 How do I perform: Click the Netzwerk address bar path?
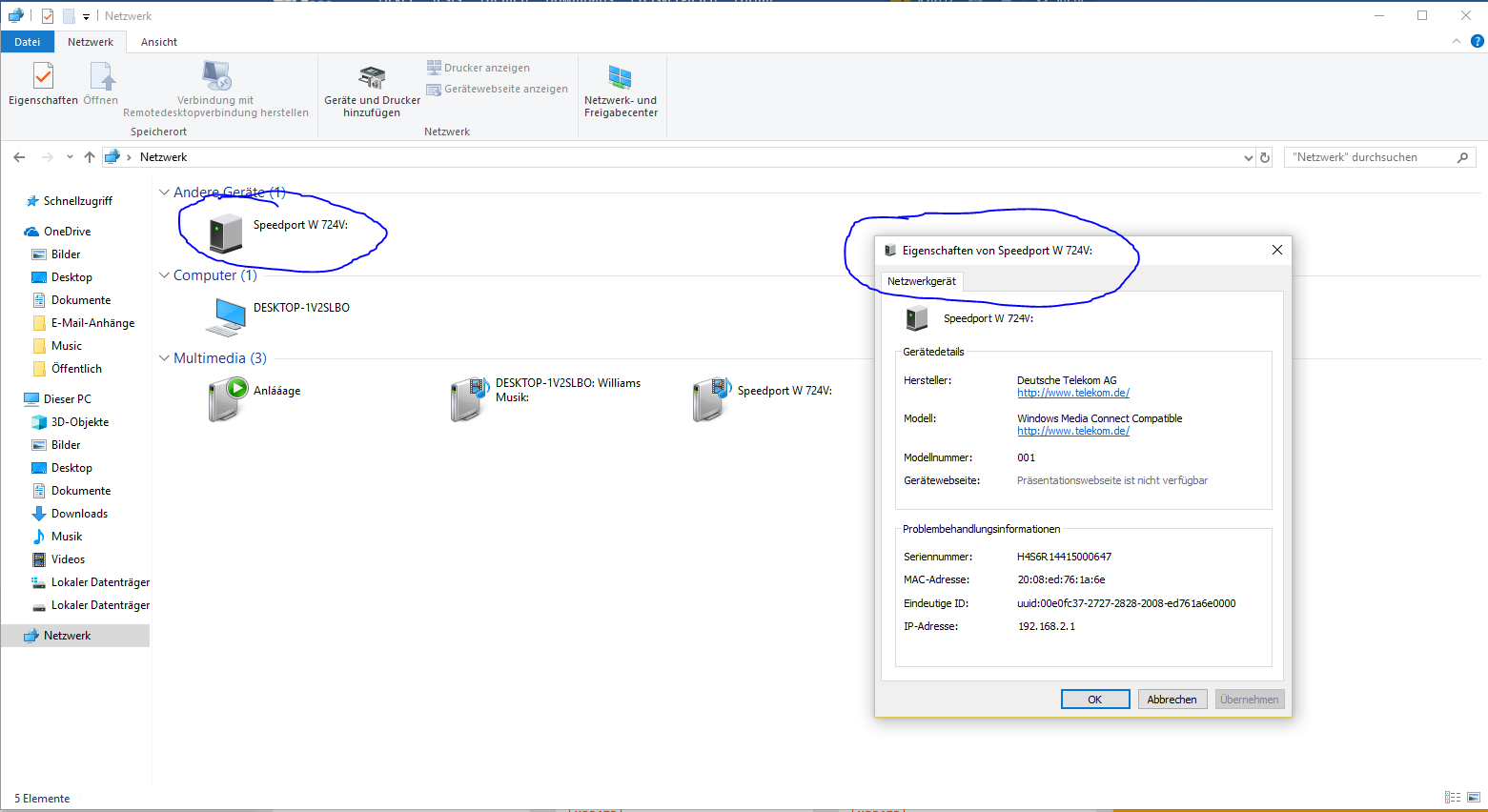163,157
